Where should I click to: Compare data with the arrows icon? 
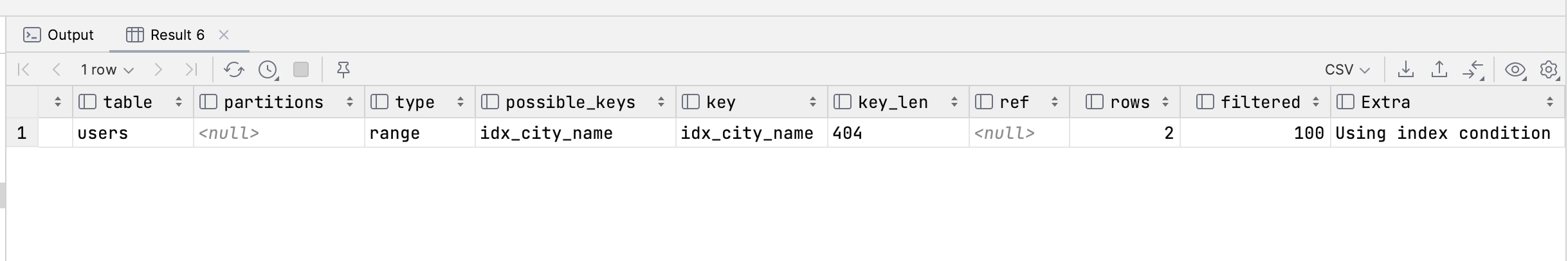[1473, 69]
